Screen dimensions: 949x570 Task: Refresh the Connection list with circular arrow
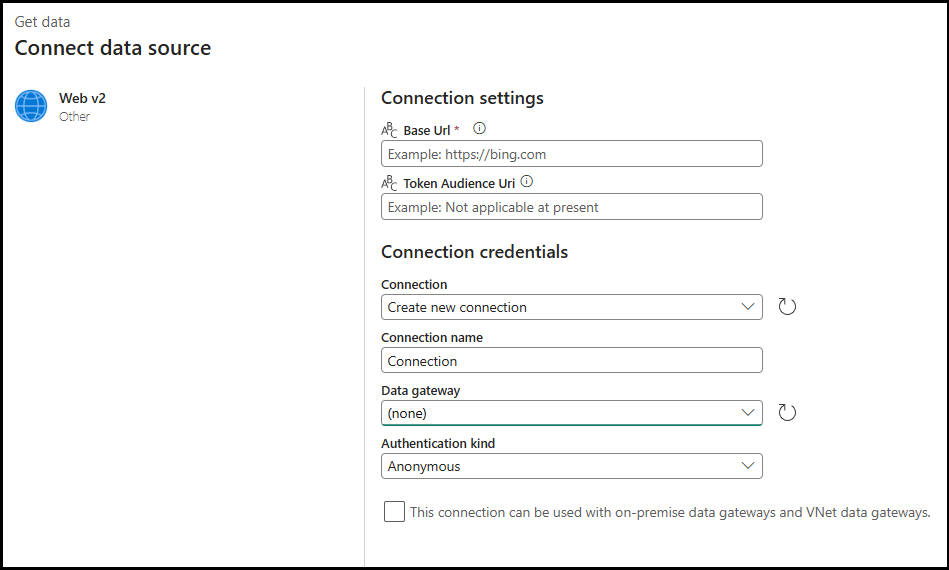coord(787,307)
